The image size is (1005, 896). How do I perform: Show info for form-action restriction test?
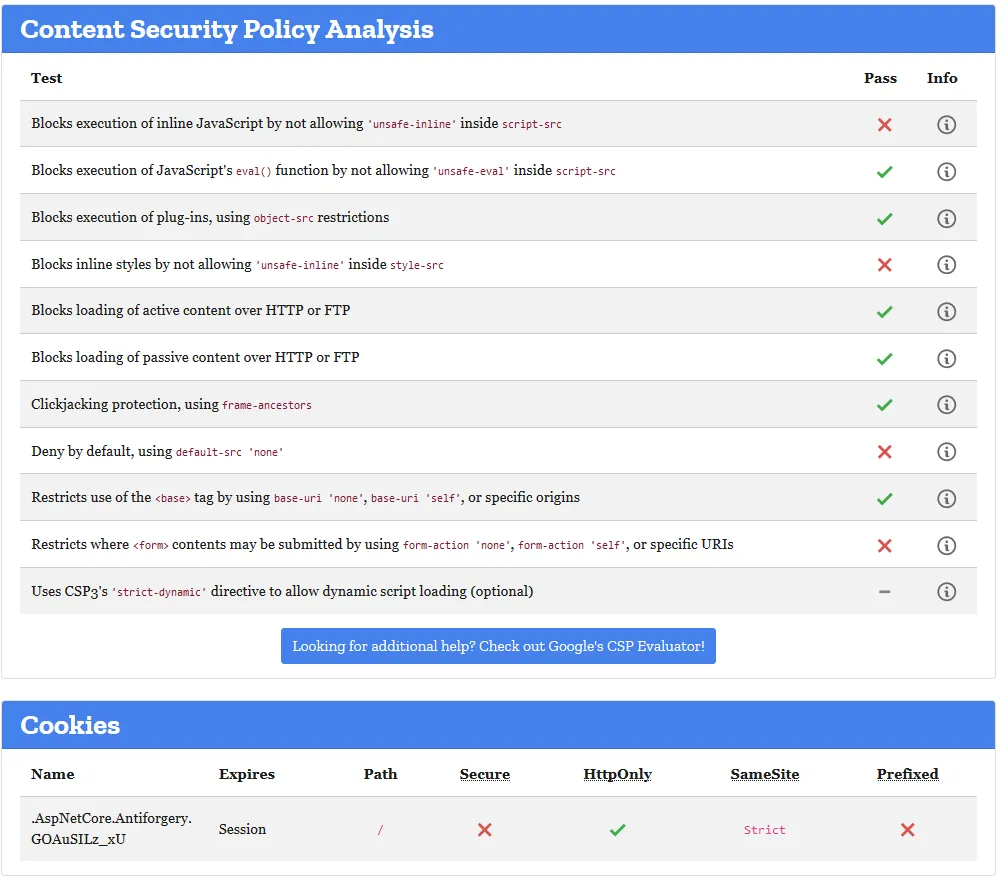pyautogui.click(x=946, y=545)
